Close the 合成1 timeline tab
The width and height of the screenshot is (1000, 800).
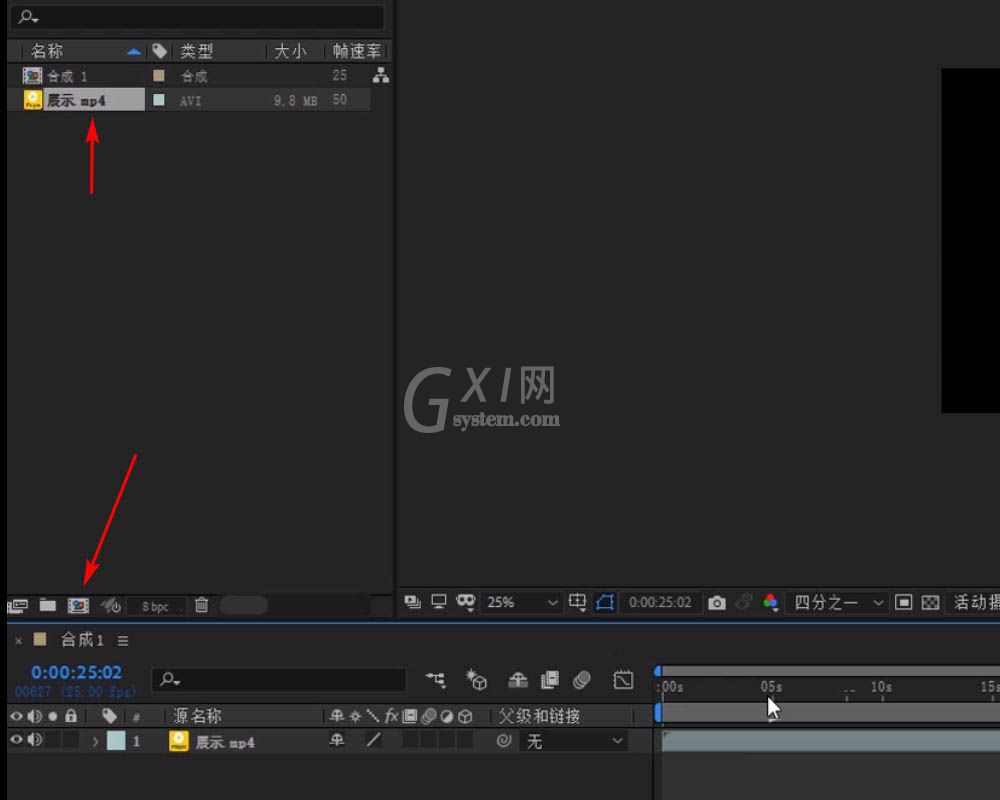coord(18,641)
